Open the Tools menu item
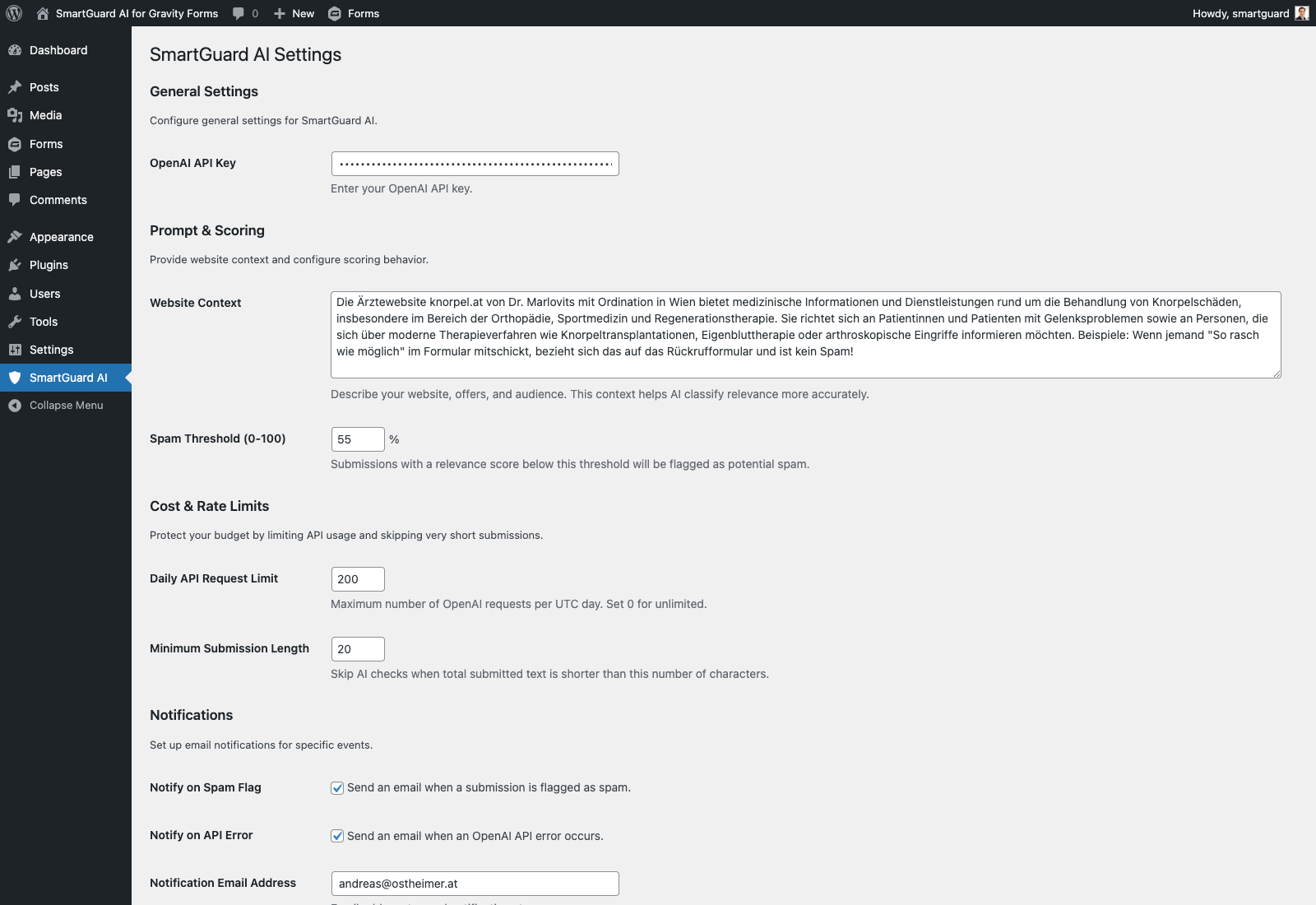This screenshot has width=1316, height=905. tap(66, 322)
